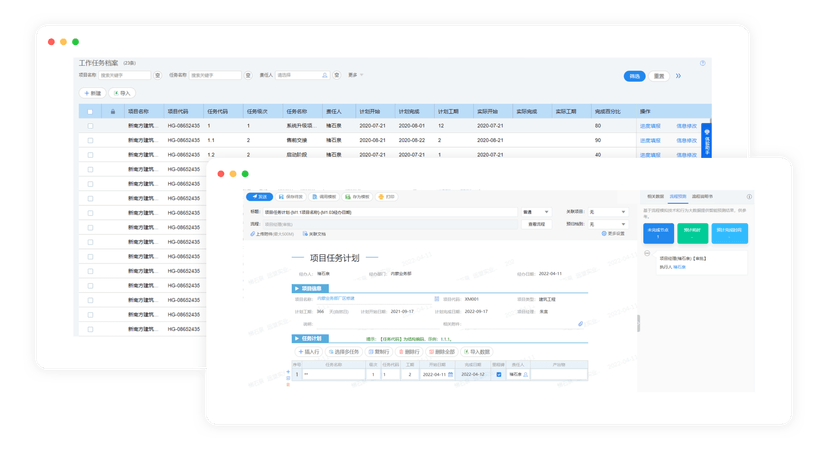This screenshot has width=828, height=450.
Task: Expand the 更多 filter options dropdown
Action: point(355,75)
